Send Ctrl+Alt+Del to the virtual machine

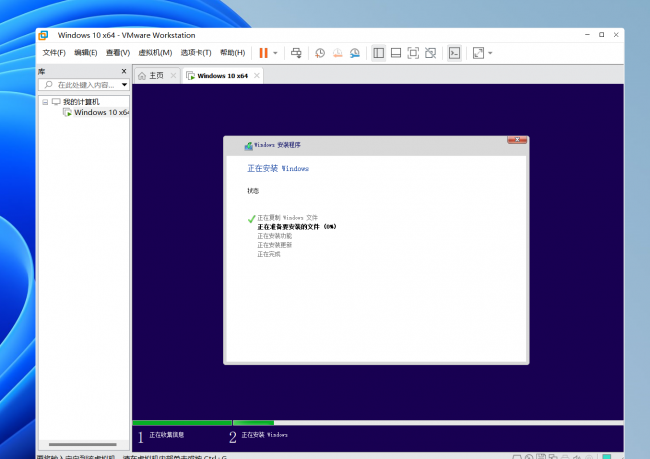pyautogui.click(x=296, y=53)
